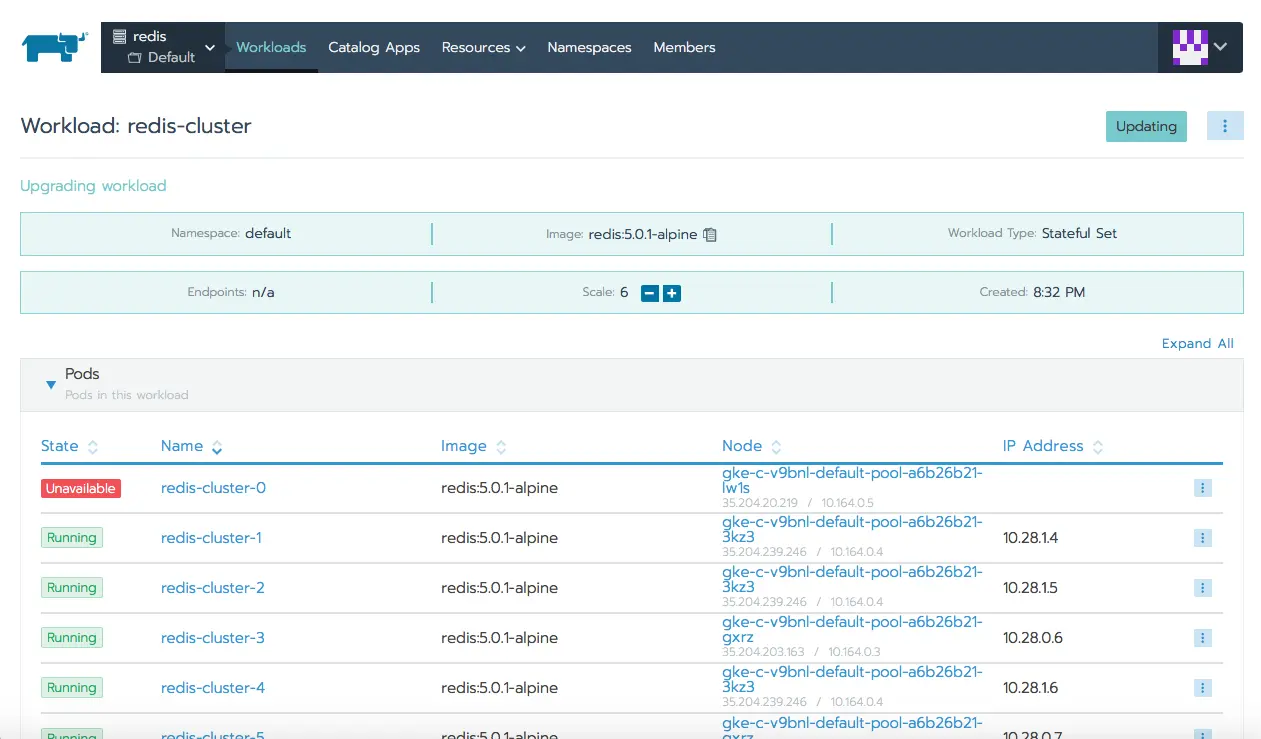Open node link for redis-cluster-0
Image resolution: width=1261 pixels, height=739 pixels.
tap(852, 480)
